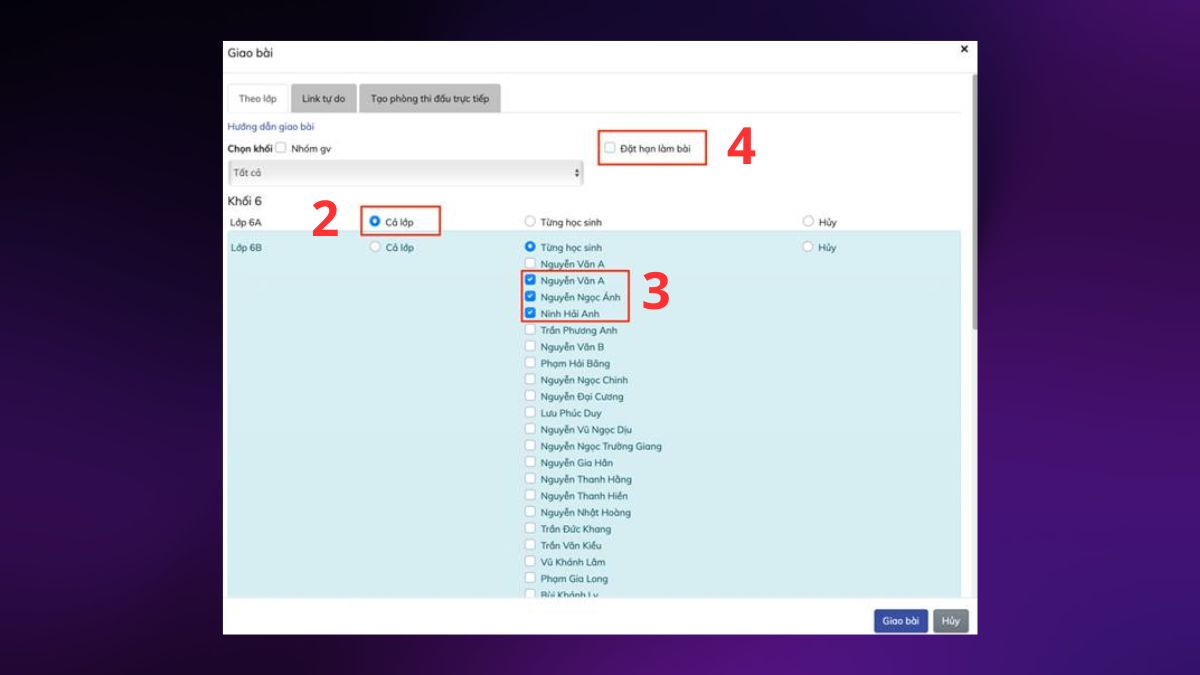Viewport: 1200px width, 675px height.
Task: Check student Phạm Hải Băng
Action: point(531,363)
